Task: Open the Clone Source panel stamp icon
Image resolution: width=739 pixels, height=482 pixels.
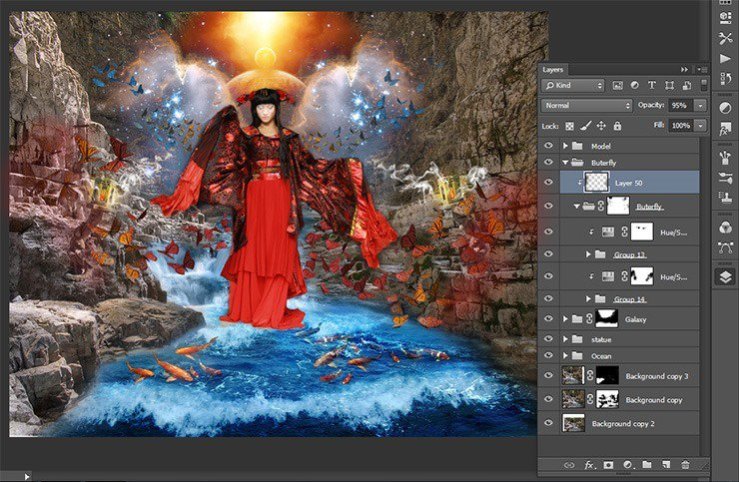Action: click(725, 198)
